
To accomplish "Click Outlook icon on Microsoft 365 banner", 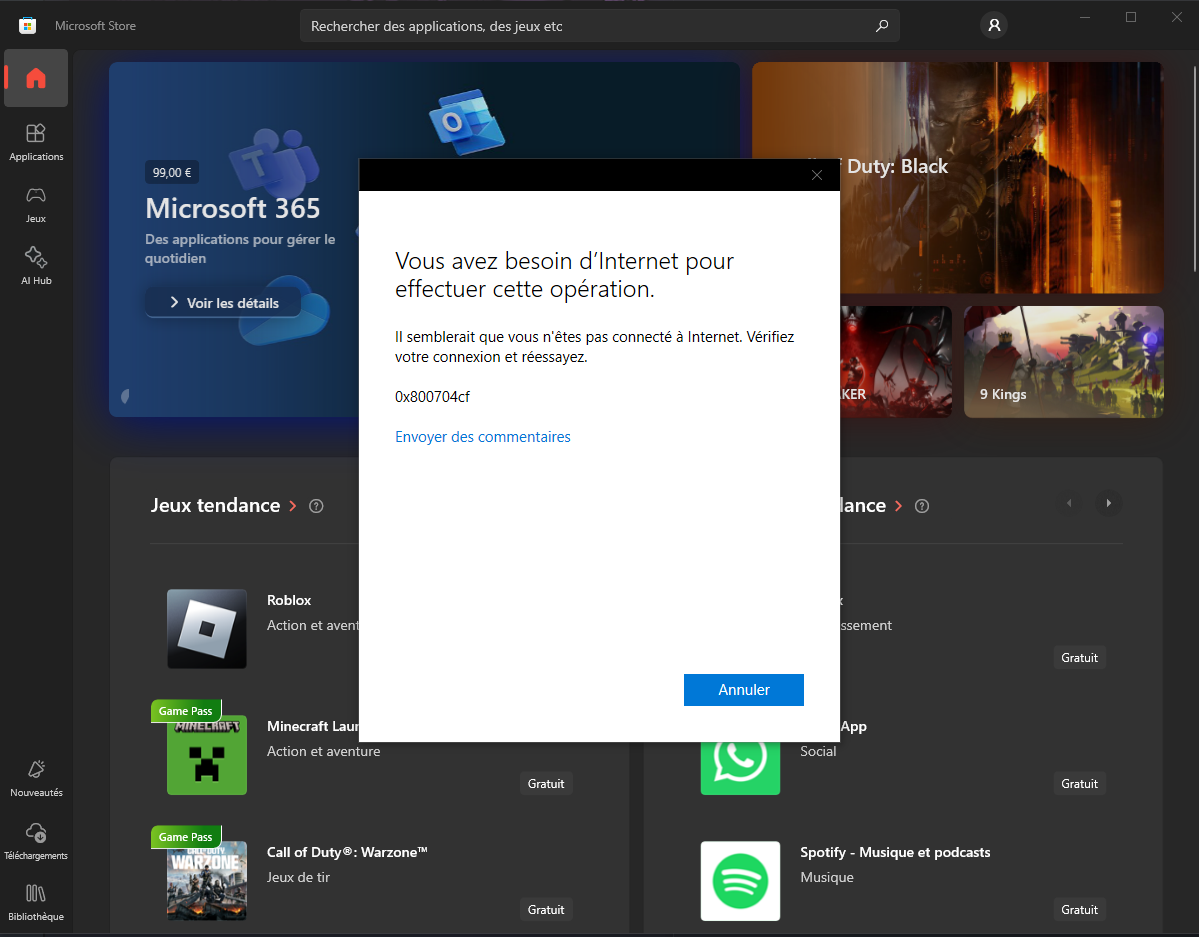I will pyautogui.click(x=466, y=122).
